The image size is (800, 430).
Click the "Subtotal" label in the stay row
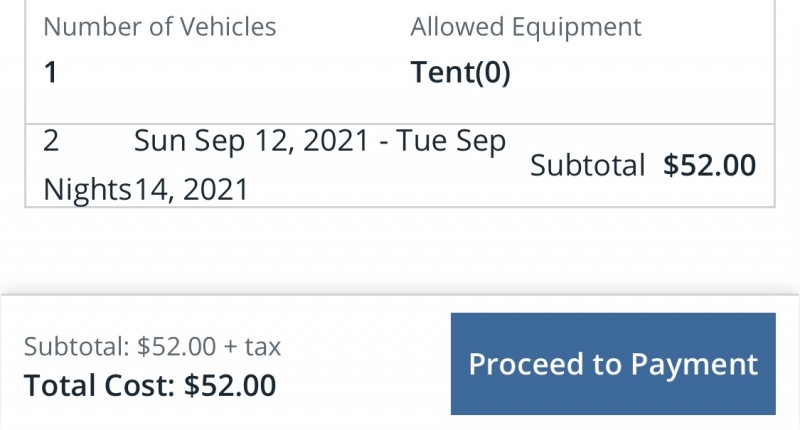click(588, 165)
